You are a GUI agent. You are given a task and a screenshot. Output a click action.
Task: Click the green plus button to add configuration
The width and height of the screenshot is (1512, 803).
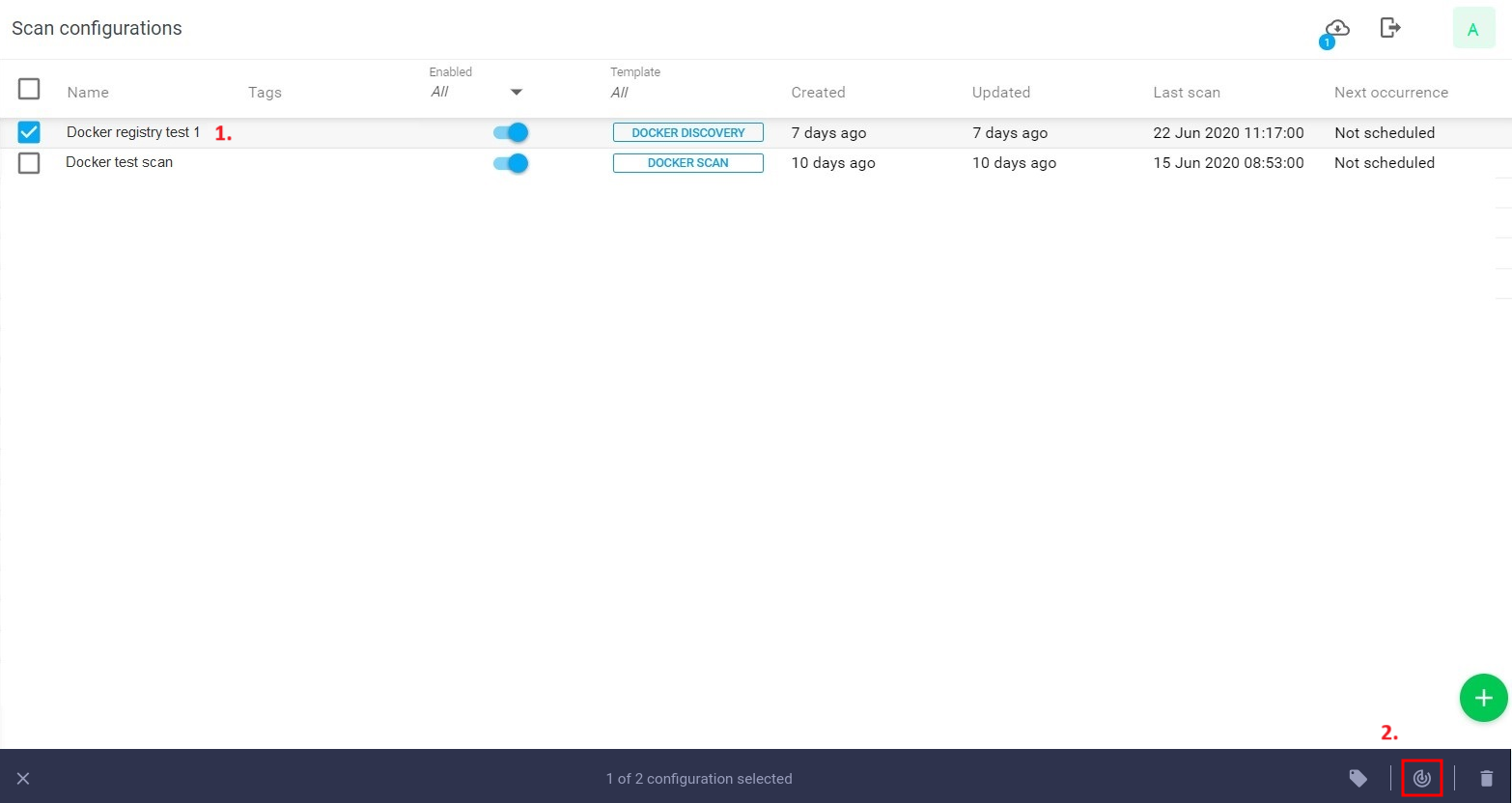[x=1483, y=697]
